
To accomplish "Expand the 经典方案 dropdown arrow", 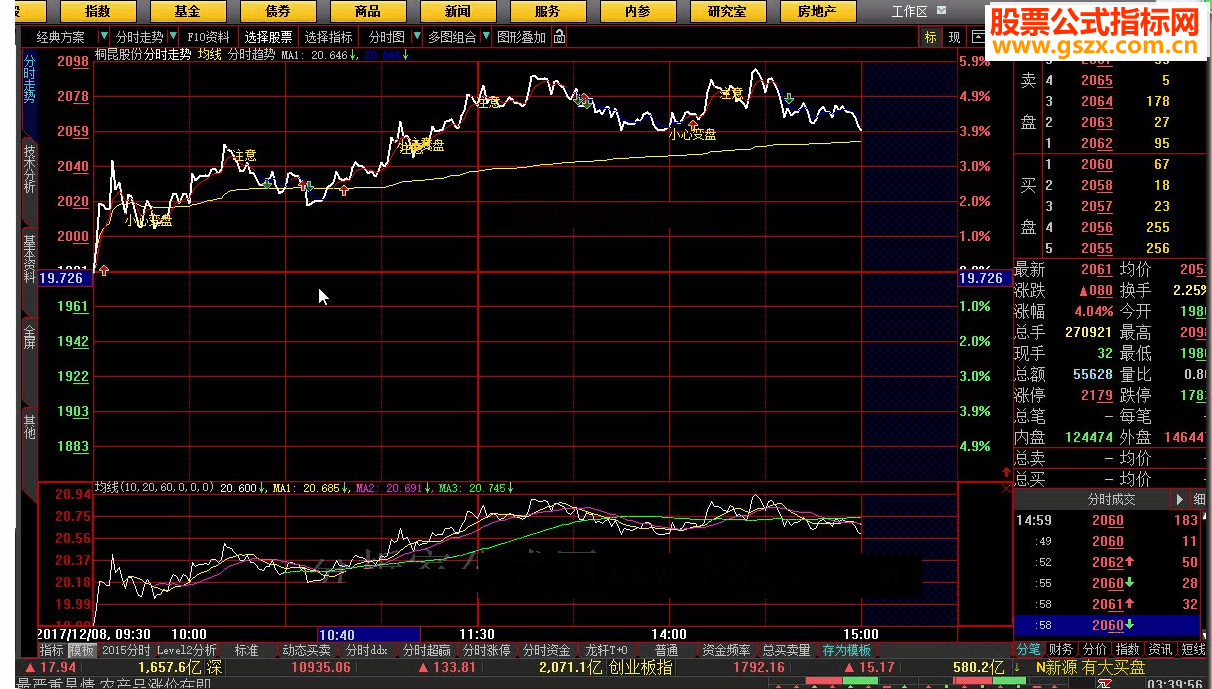I will tap(104, 37).
